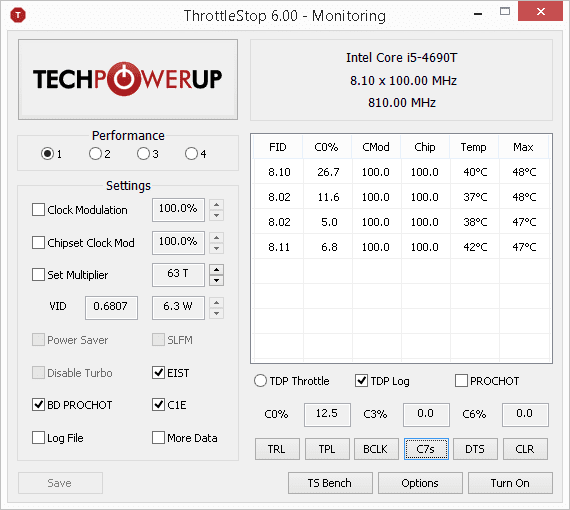The height and width of the screenshot is (510, 570).
Task: Click the C0% 12.5 value box
Action: point(327,414)
